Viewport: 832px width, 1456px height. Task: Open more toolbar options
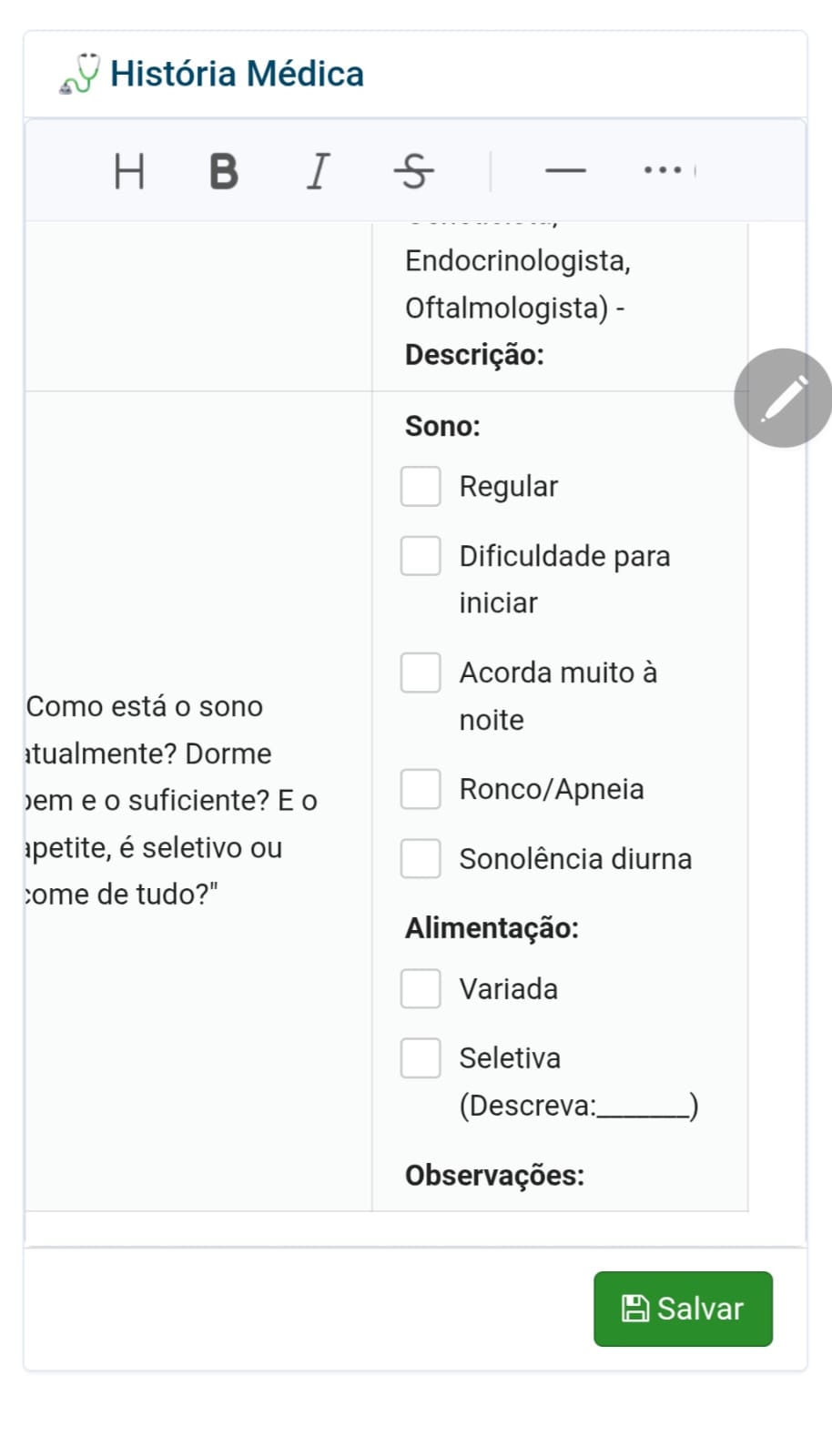663,170
